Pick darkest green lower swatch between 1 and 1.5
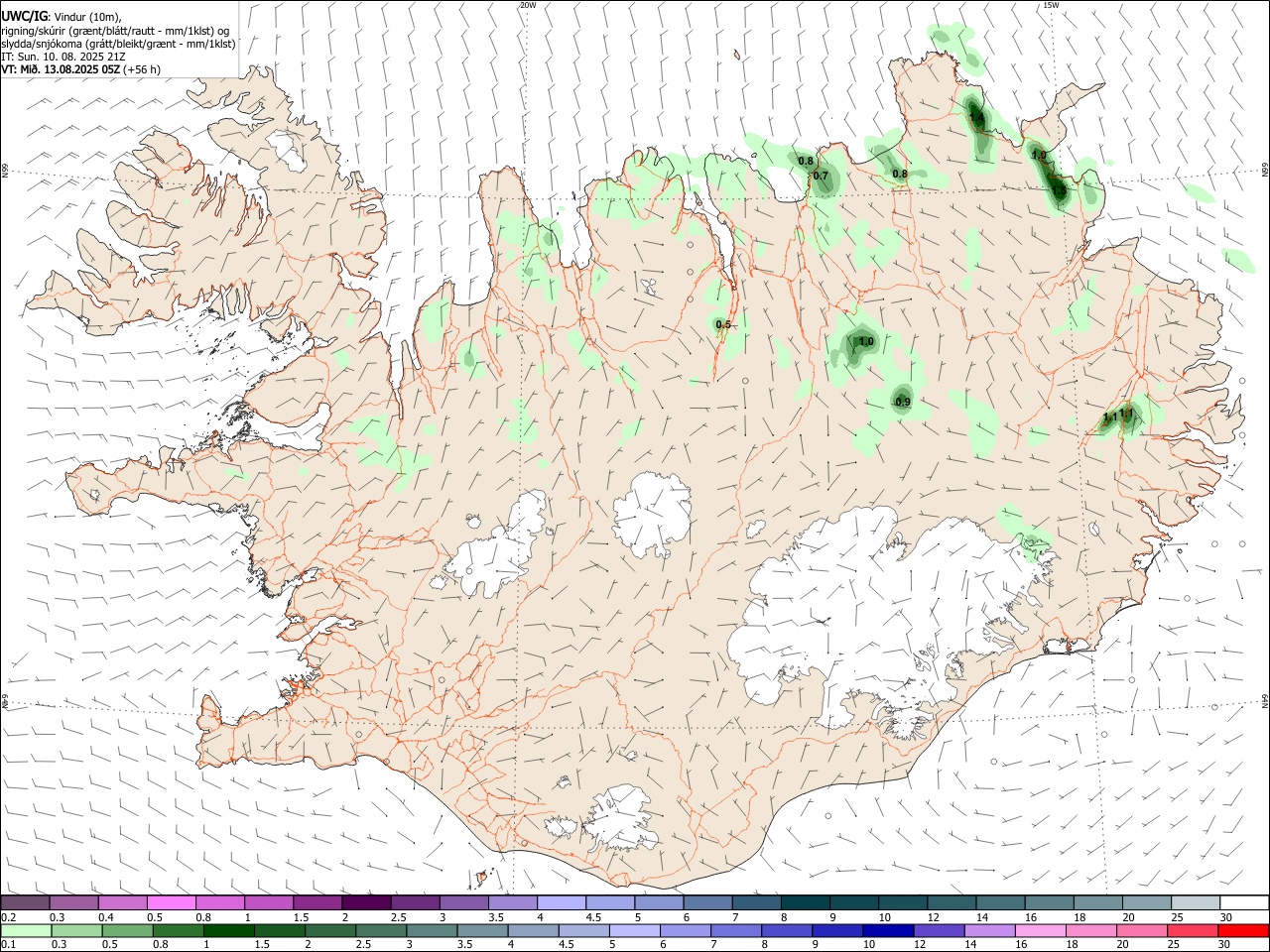The width and height of the screenshot is (1270, 952). pos(228,930)
